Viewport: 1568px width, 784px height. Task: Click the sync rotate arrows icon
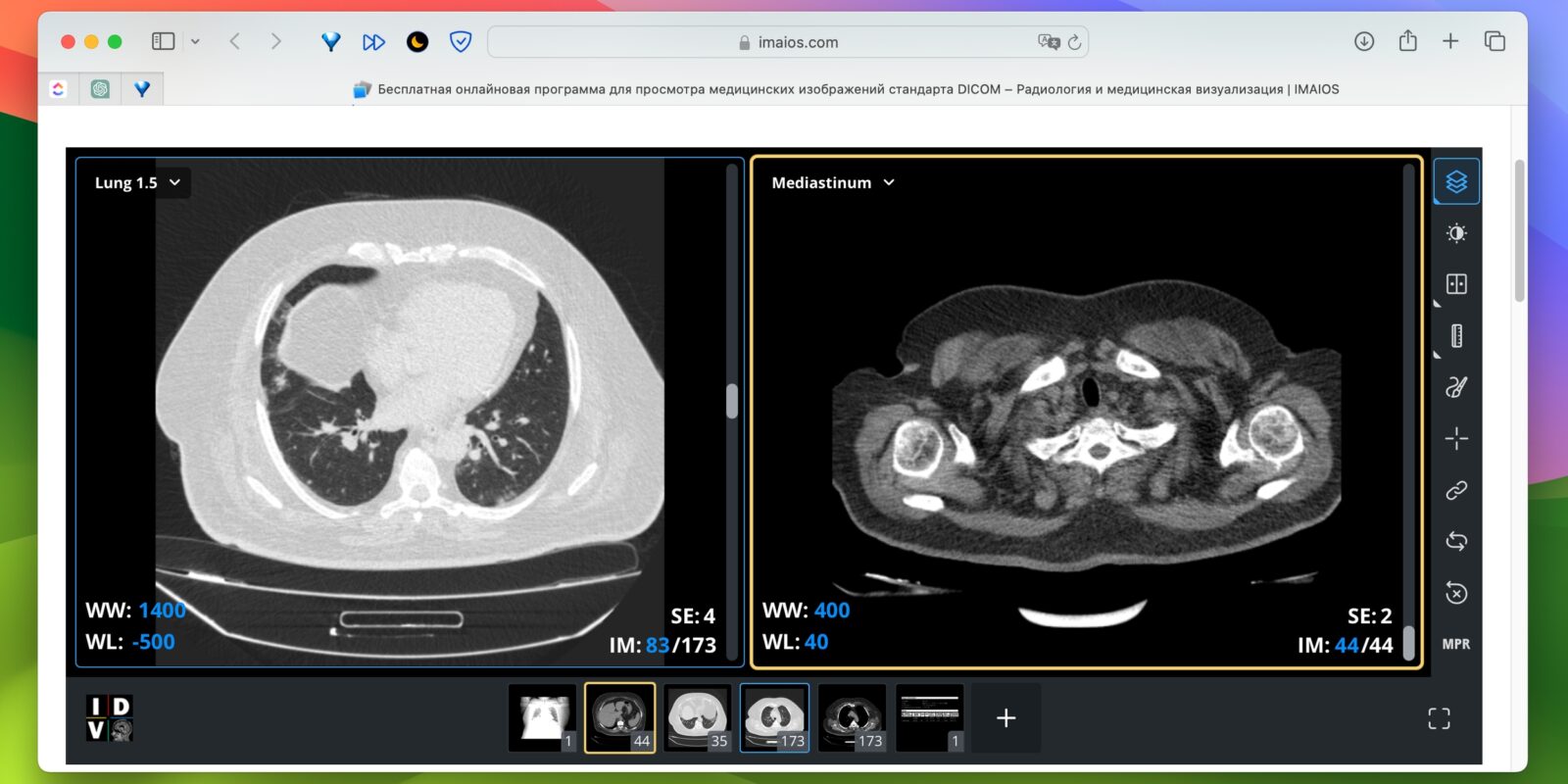pyautogui.click(x=1456, y=541)
